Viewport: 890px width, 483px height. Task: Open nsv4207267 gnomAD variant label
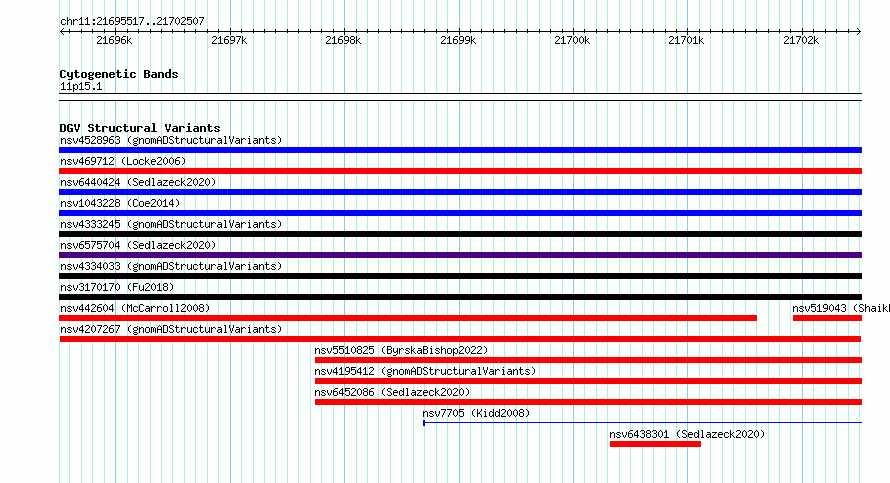tap(171, 329)
